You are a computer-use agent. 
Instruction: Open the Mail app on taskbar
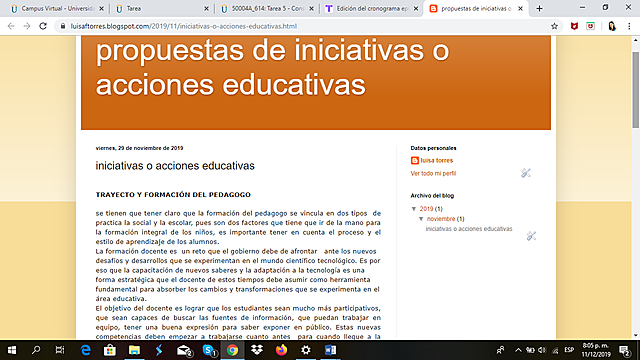184,350
